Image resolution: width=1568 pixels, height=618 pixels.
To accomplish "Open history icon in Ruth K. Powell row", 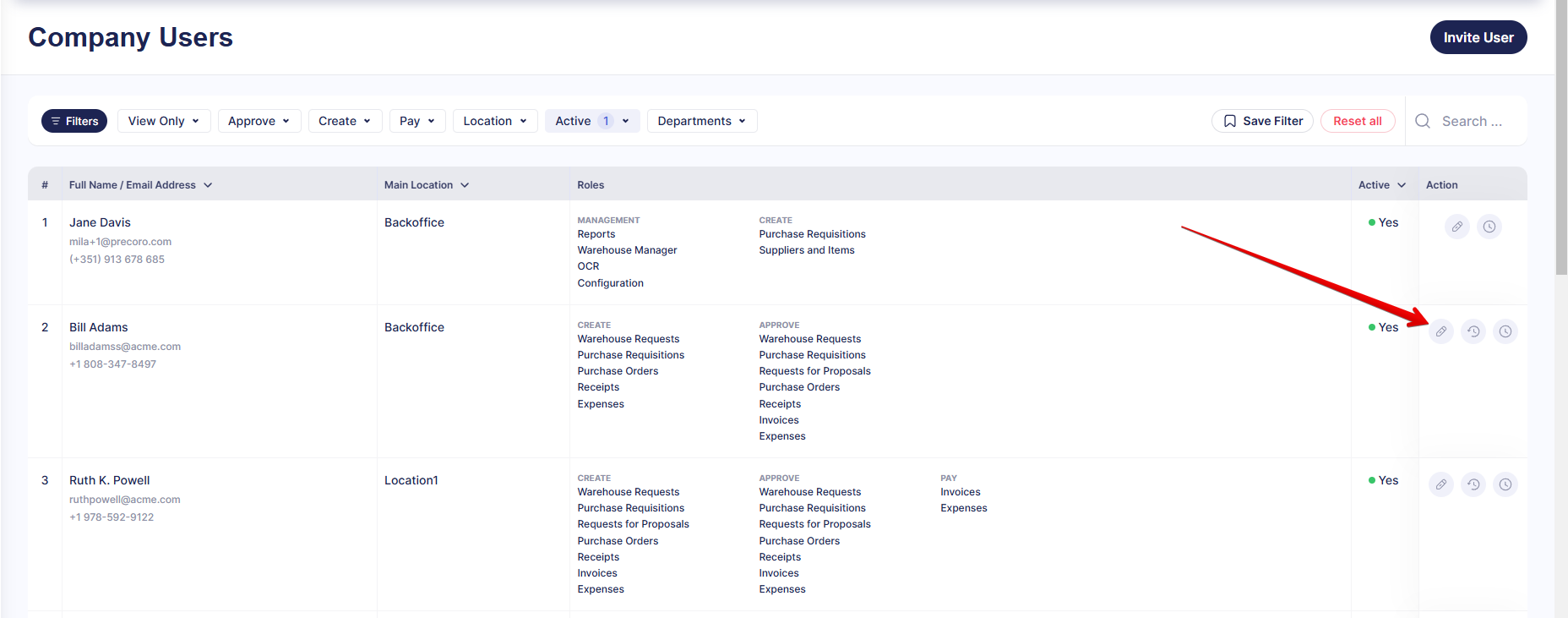I will (x=1473, y=484).
